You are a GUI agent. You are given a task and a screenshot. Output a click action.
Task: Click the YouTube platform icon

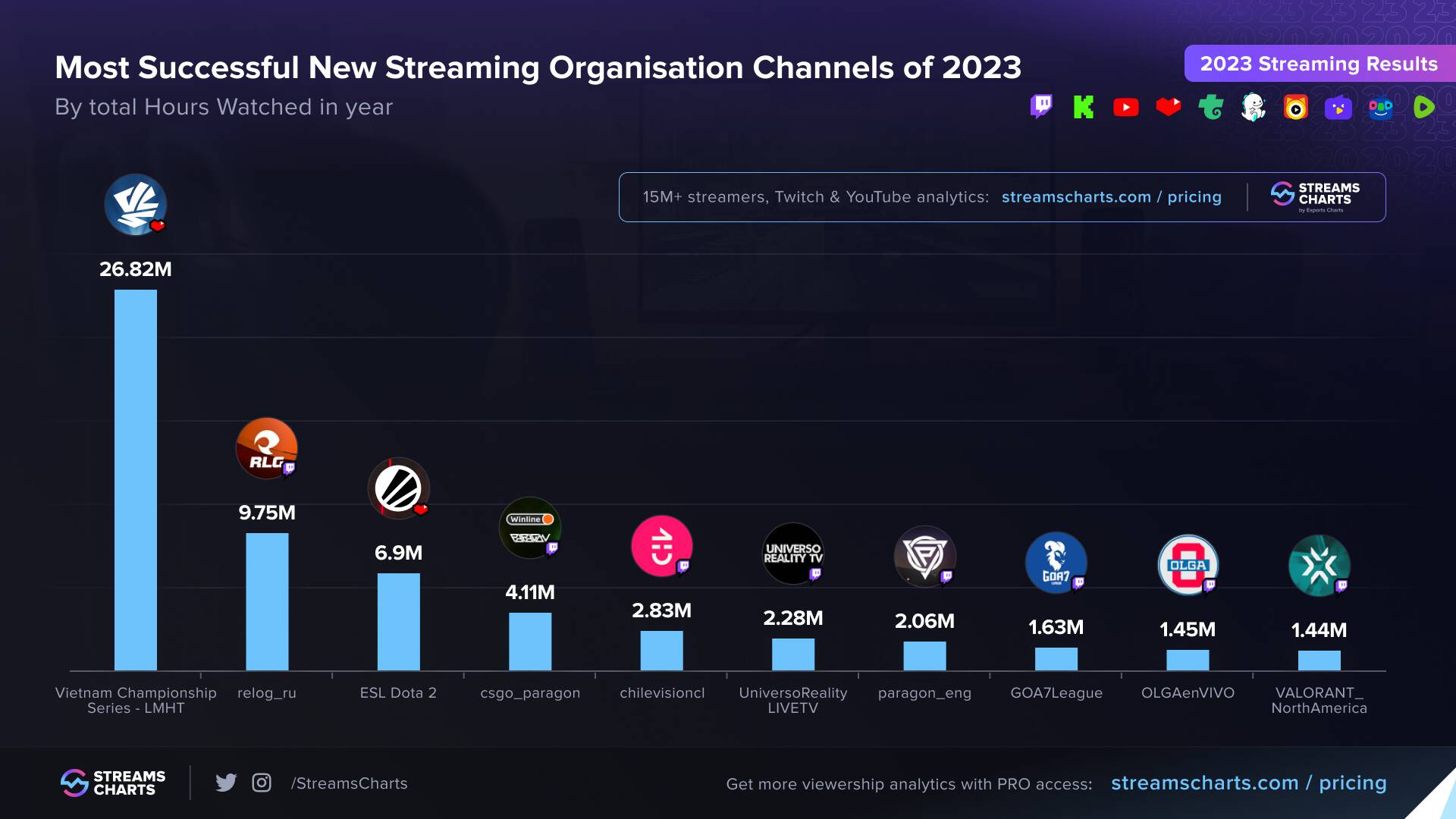click(x=1126, y=108)
